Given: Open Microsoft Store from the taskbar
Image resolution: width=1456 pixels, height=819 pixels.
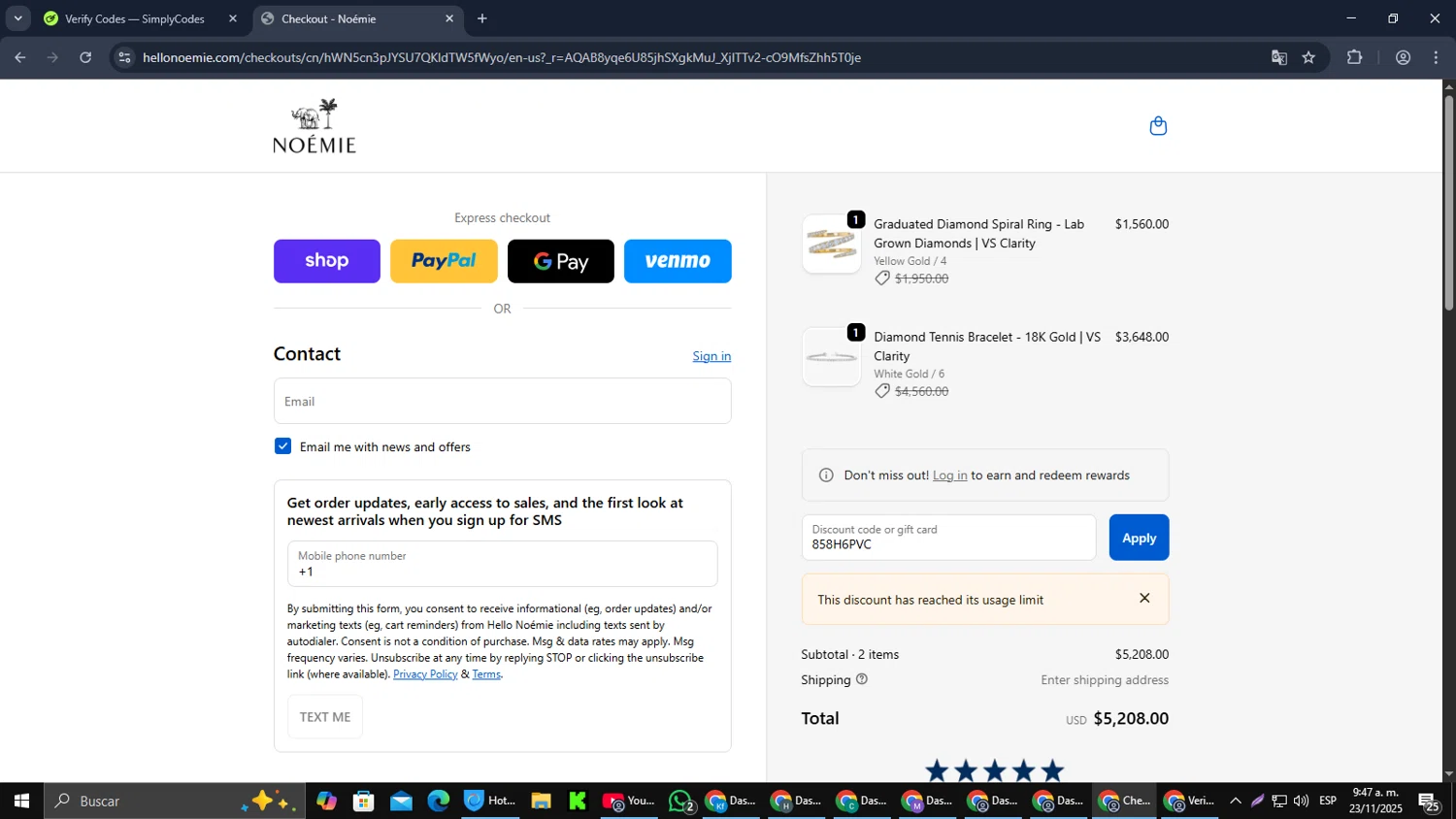Looking at the screenshot, I should click(x=364, y=801).
